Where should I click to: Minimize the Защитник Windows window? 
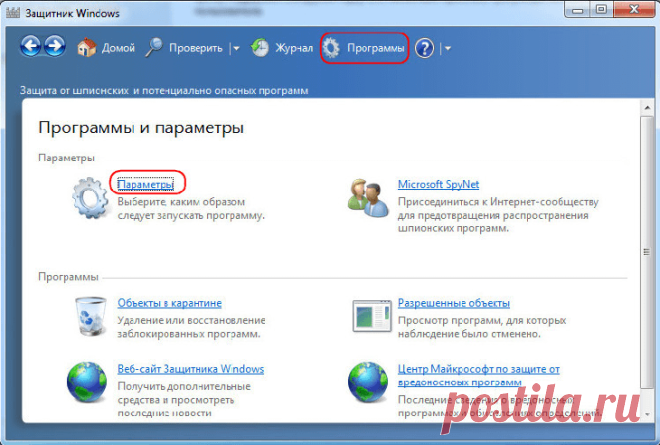click(578, 10)
